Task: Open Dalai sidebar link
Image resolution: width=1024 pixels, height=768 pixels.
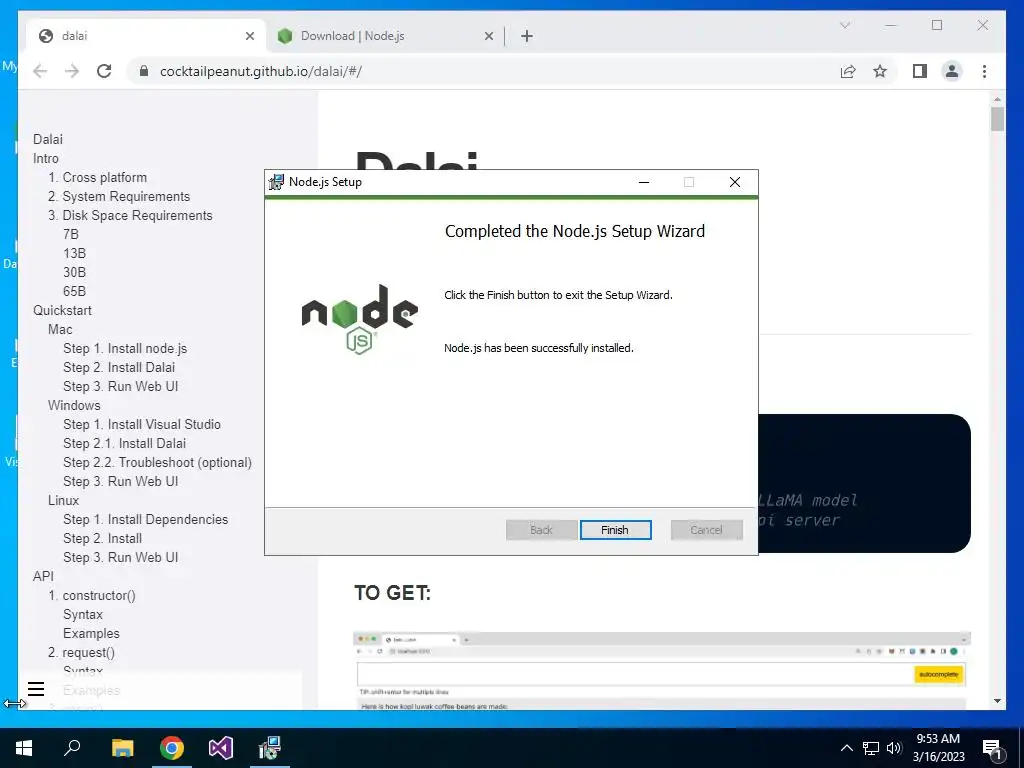Action: [48, 139]
